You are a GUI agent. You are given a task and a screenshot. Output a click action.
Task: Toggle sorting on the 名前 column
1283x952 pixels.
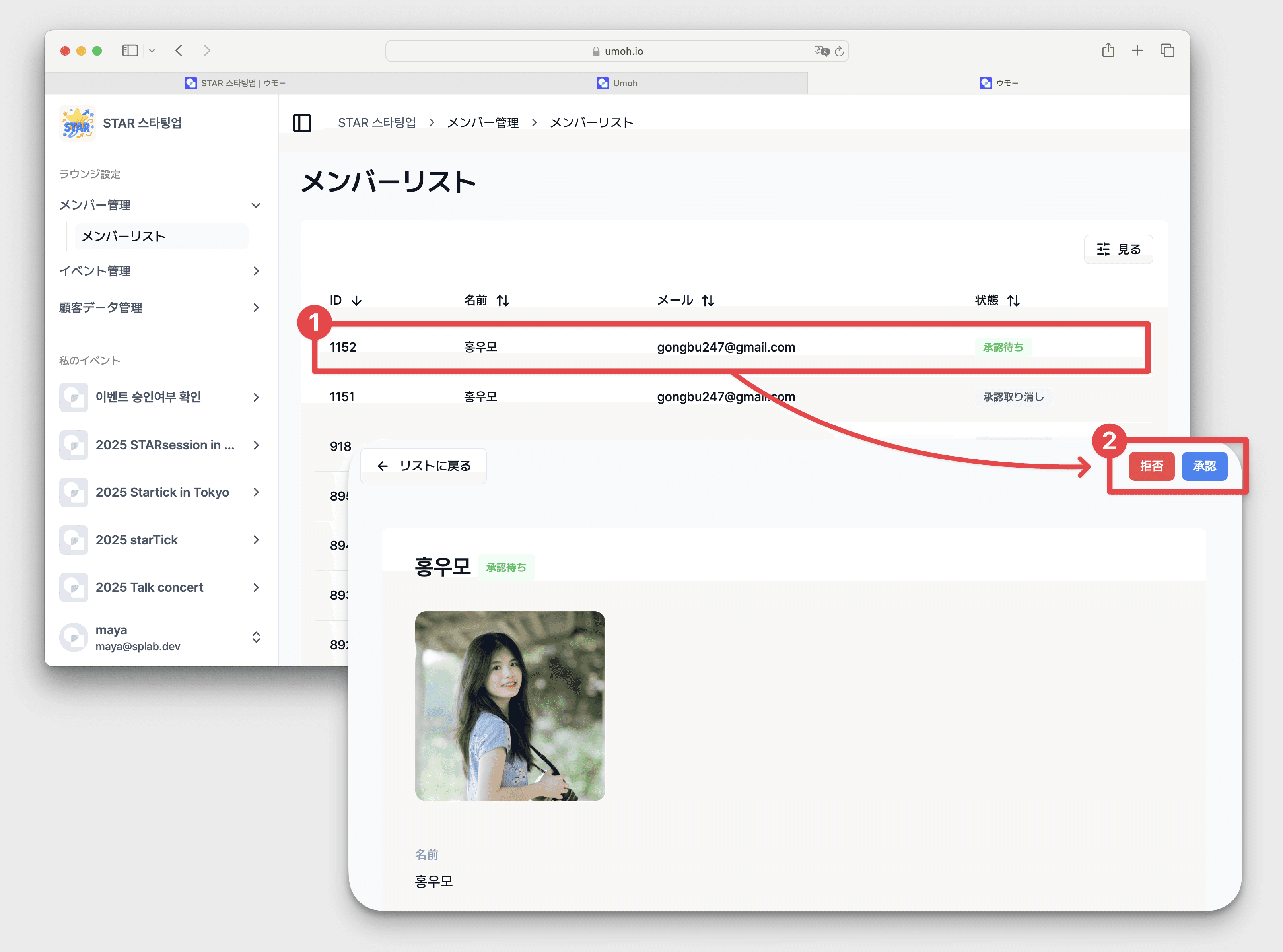tap(503, 301)
